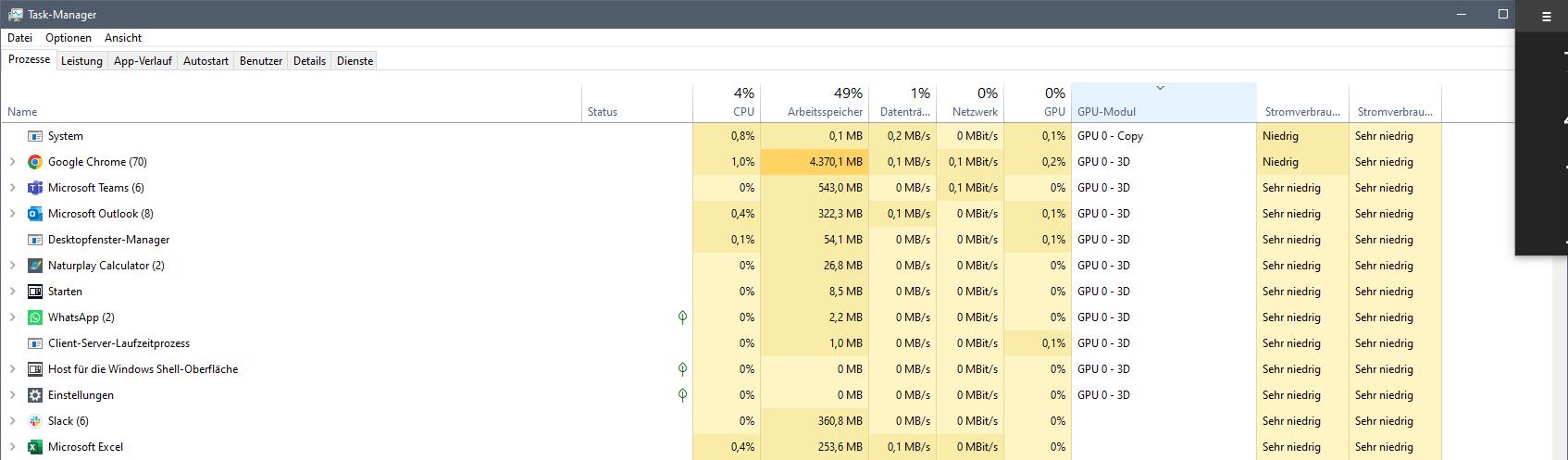This screenshot has height=460, width=1568.
Task: Select the Prozesse tab
Action: click(x=29, y=59)
